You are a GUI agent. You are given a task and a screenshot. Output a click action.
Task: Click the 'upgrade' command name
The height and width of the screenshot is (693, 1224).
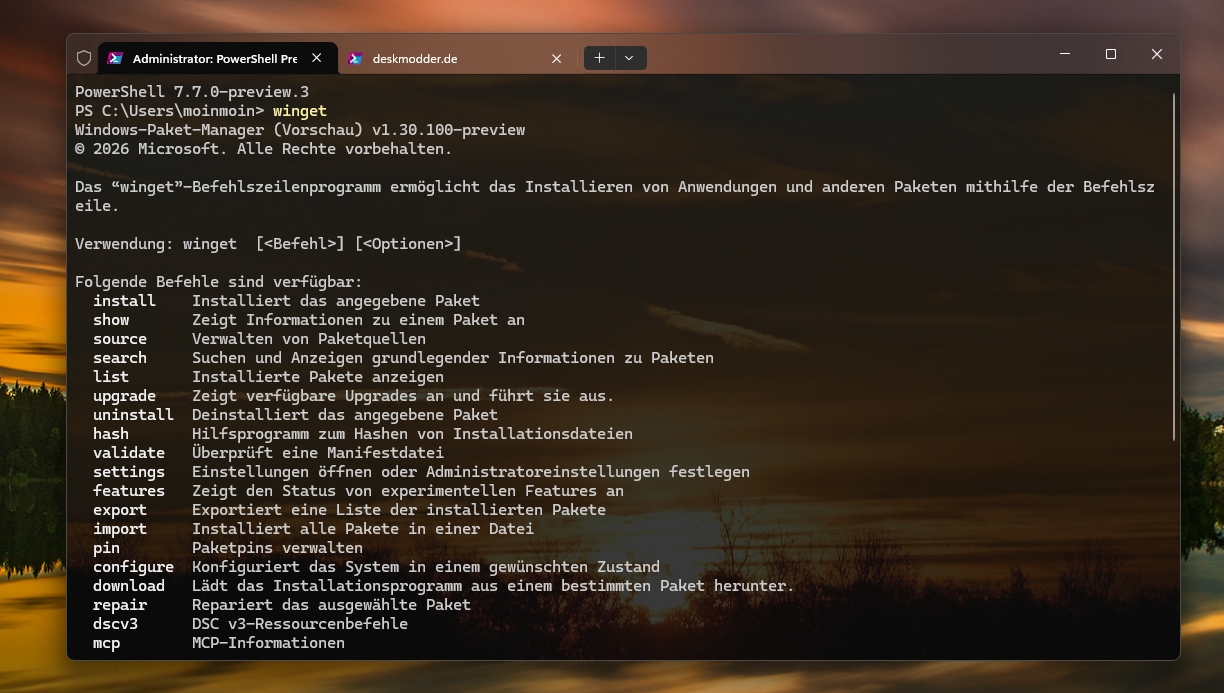click(x=124, y=396)
